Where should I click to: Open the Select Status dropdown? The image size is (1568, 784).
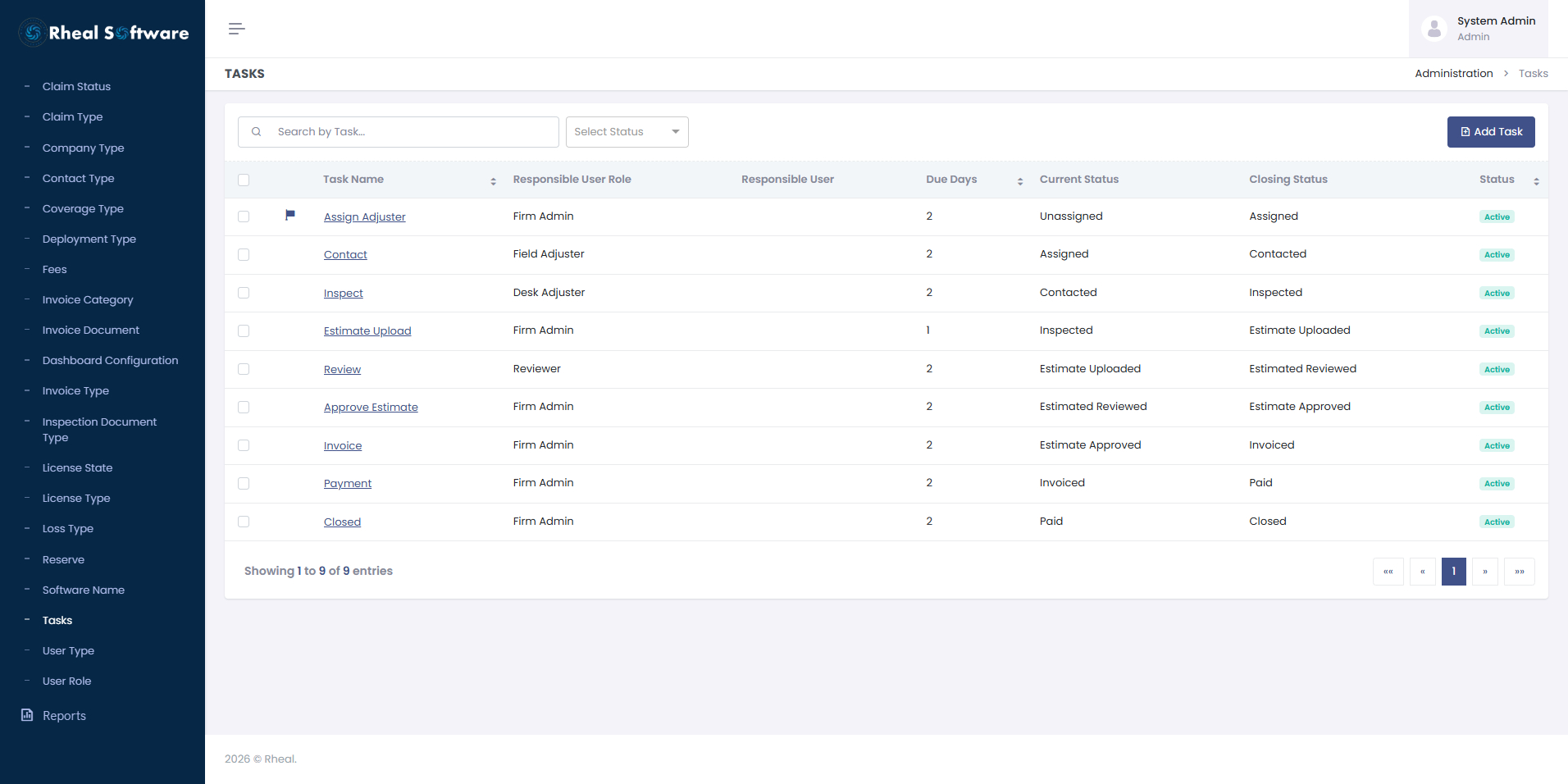point(627,132)
